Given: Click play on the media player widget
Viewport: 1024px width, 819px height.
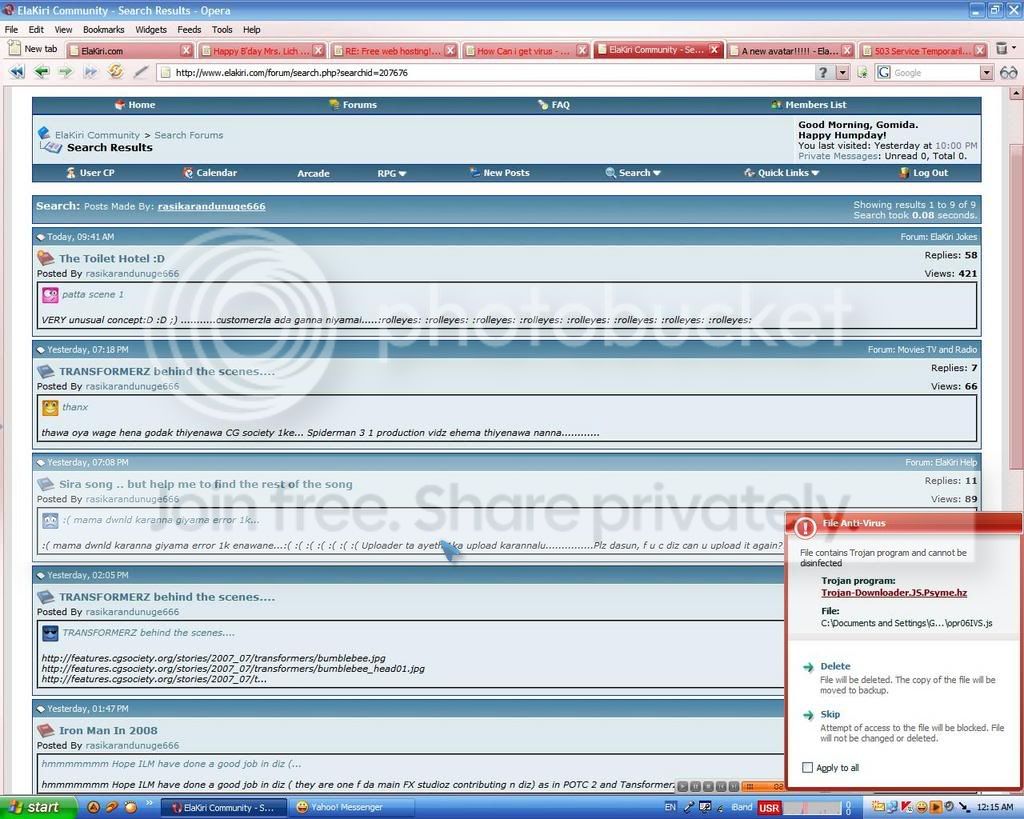Looking at the screenshot, I should tap(682, 786).
